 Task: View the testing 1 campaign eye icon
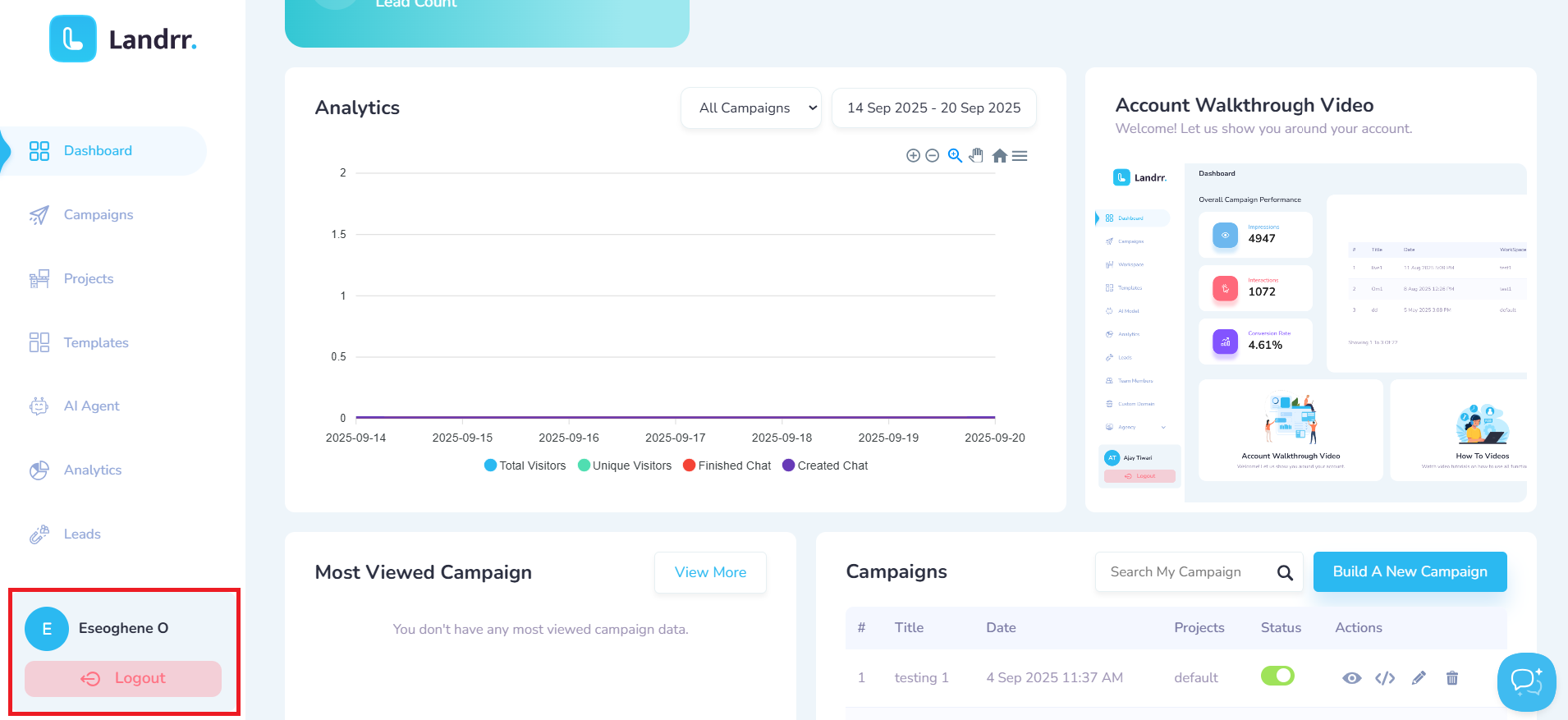(x=1351, y=678)
